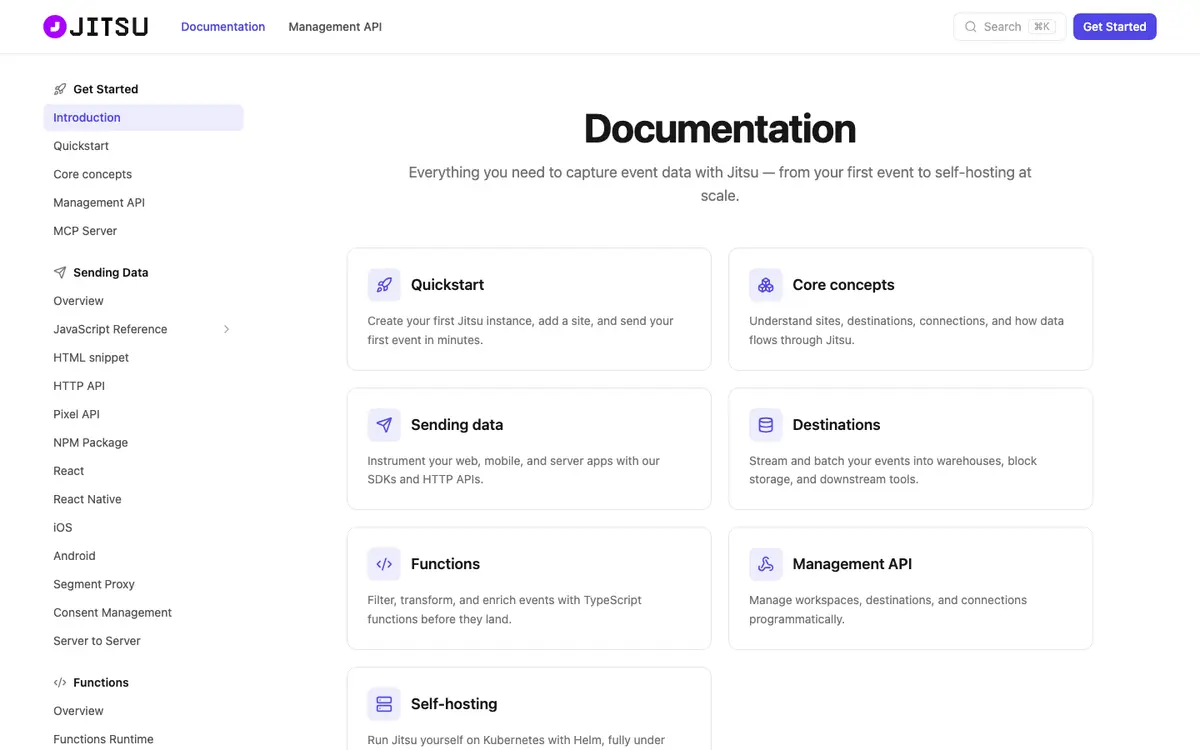The image size is (1200, 750).
Task: Click the magnifier icon in search box
Action: pyautogui.click(x=970, y=27)
